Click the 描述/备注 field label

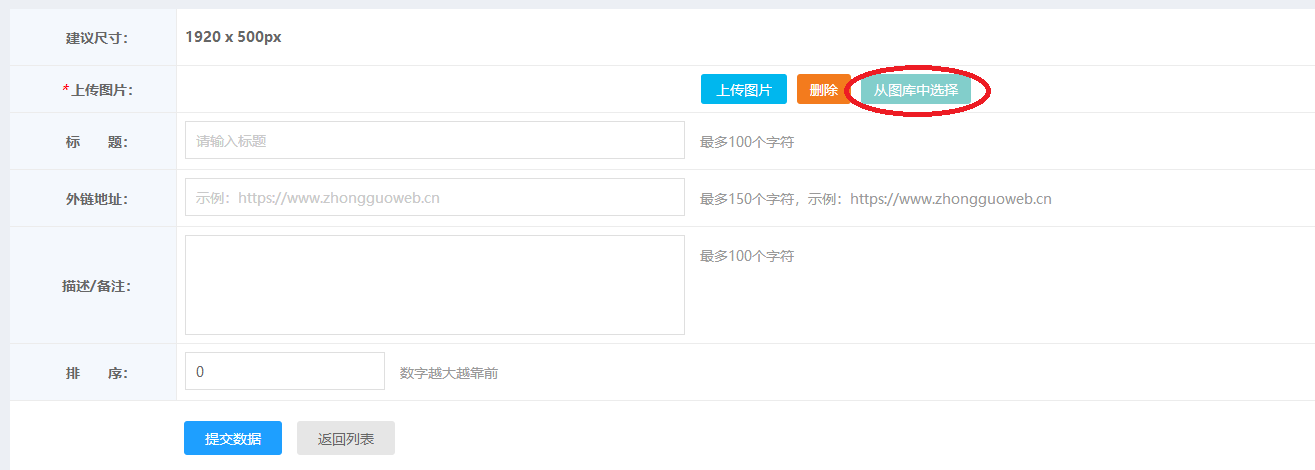[x=97, y=286]
